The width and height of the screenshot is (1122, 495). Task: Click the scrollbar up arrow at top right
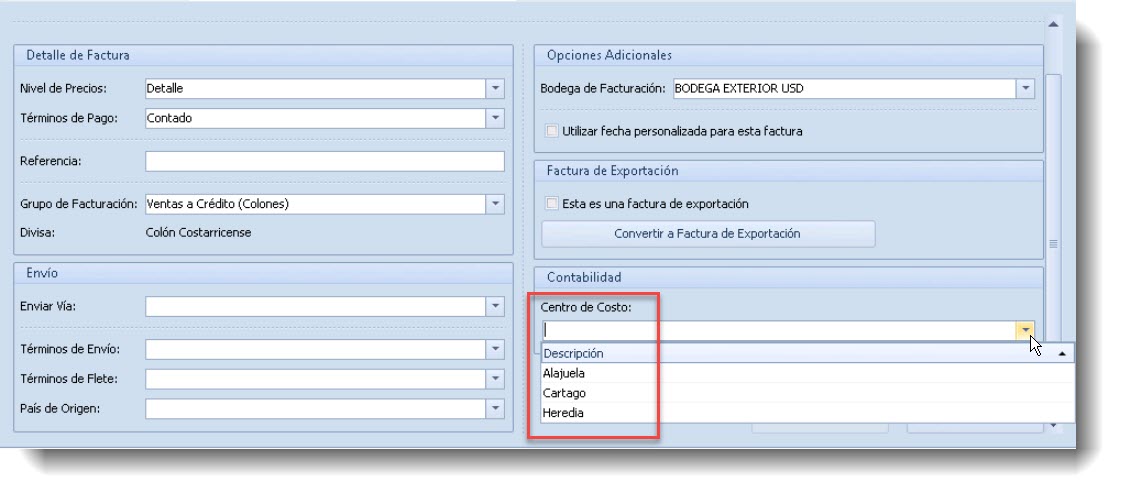point(1053,24)
